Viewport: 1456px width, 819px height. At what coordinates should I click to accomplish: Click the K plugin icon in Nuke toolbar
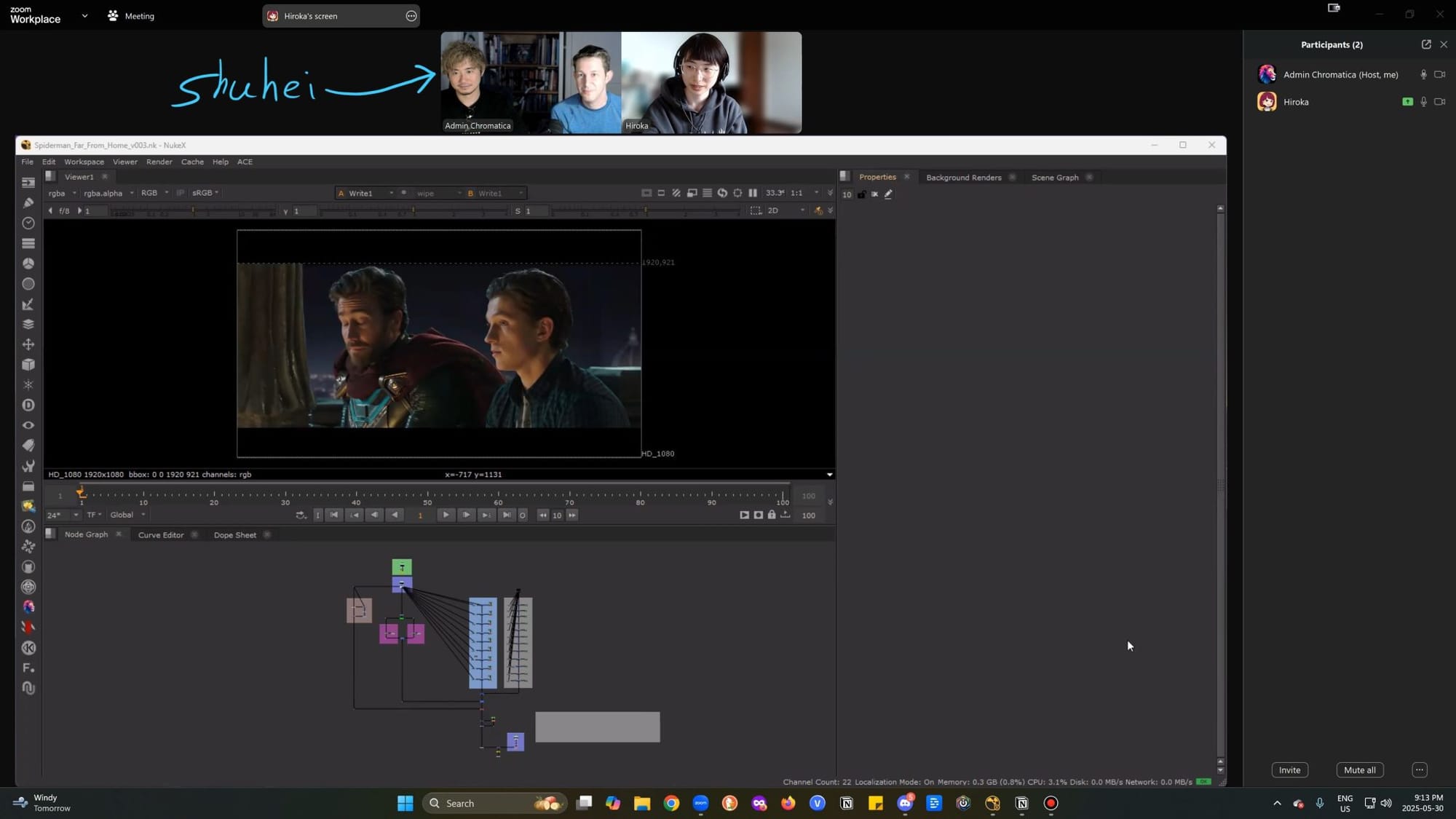click(x=28, y=648)
